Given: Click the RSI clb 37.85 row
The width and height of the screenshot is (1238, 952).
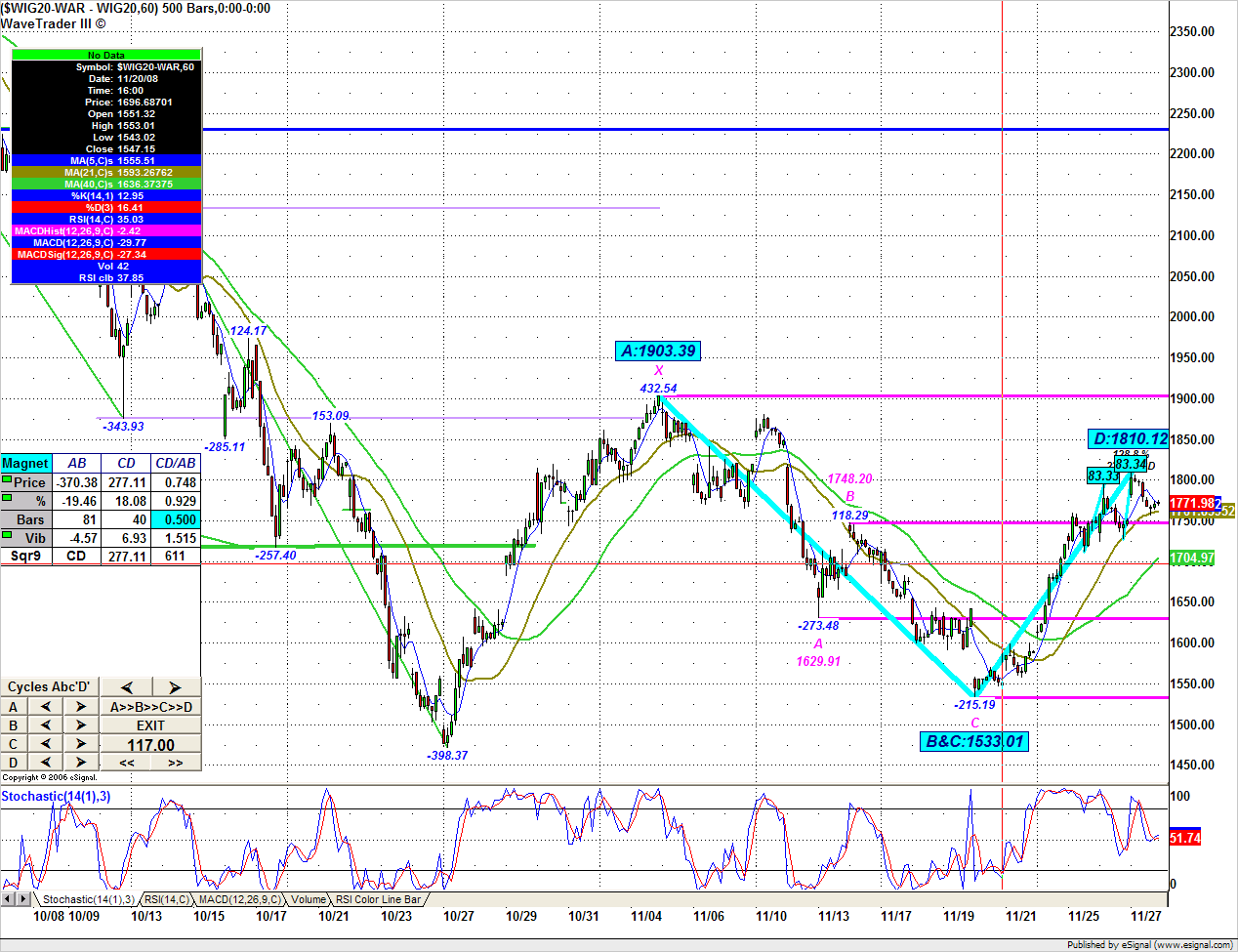Looking at the screenshot, I should (x=106, y=277).
